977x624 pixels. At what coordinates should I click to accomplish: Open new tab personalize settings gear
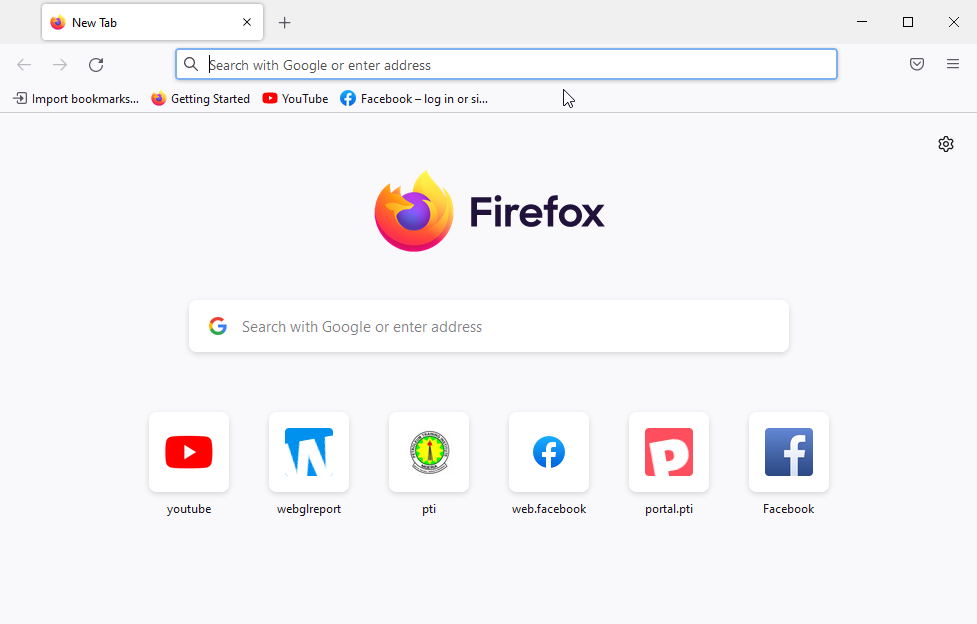pos(946,144)
